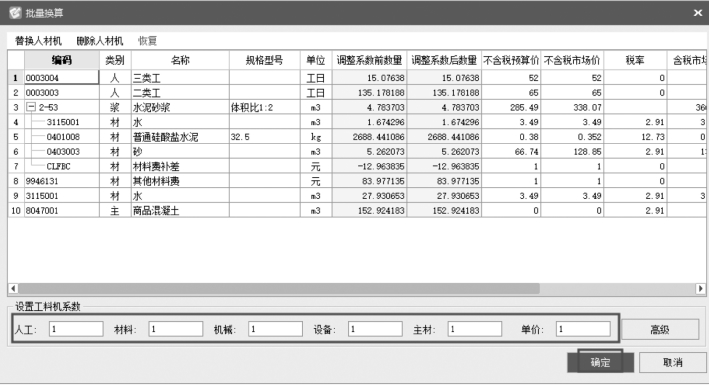709x386 pixels.
Task: Focus the 机械 coefficient field
Action: point(275,329)
